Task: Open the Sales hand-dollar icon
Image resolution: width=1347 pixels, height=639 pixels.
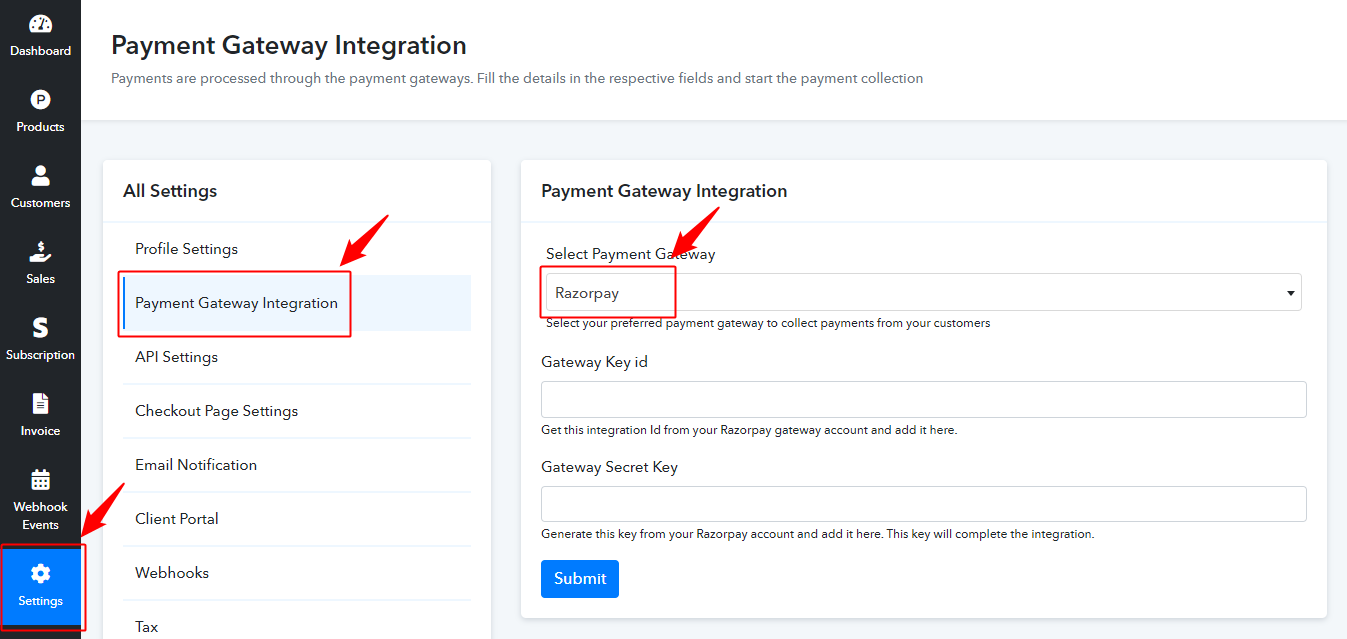Action: [x=40, y=252]
